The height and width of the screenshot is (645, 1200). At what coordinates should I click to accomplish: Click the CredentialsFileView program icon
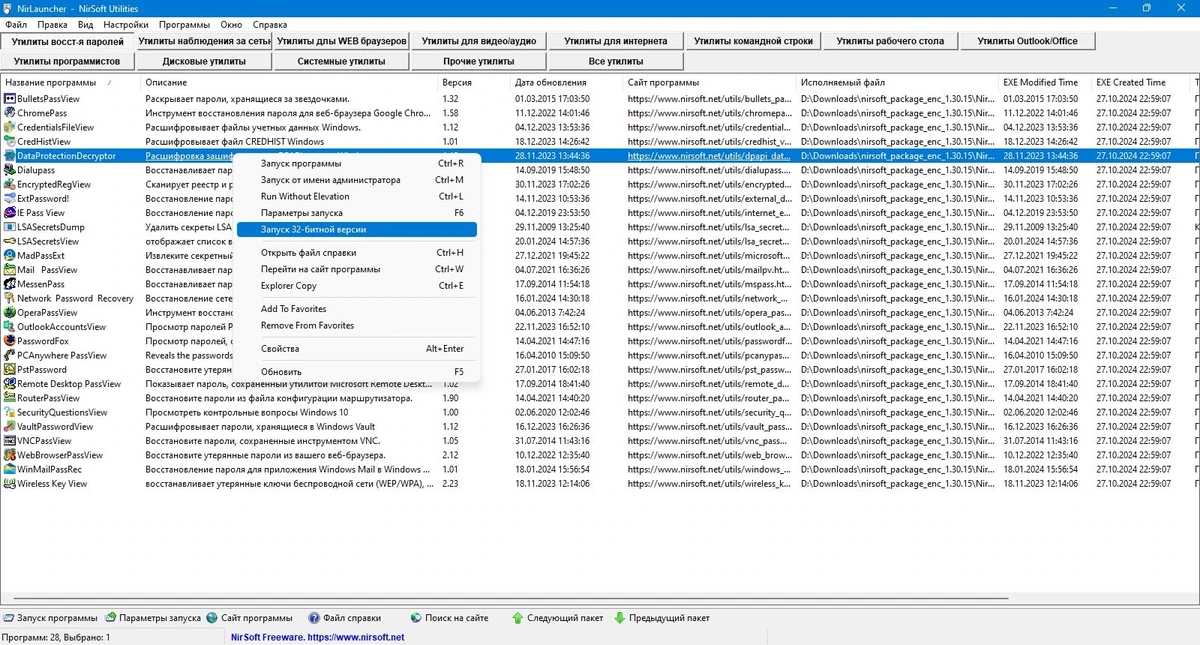coord(9,128)
